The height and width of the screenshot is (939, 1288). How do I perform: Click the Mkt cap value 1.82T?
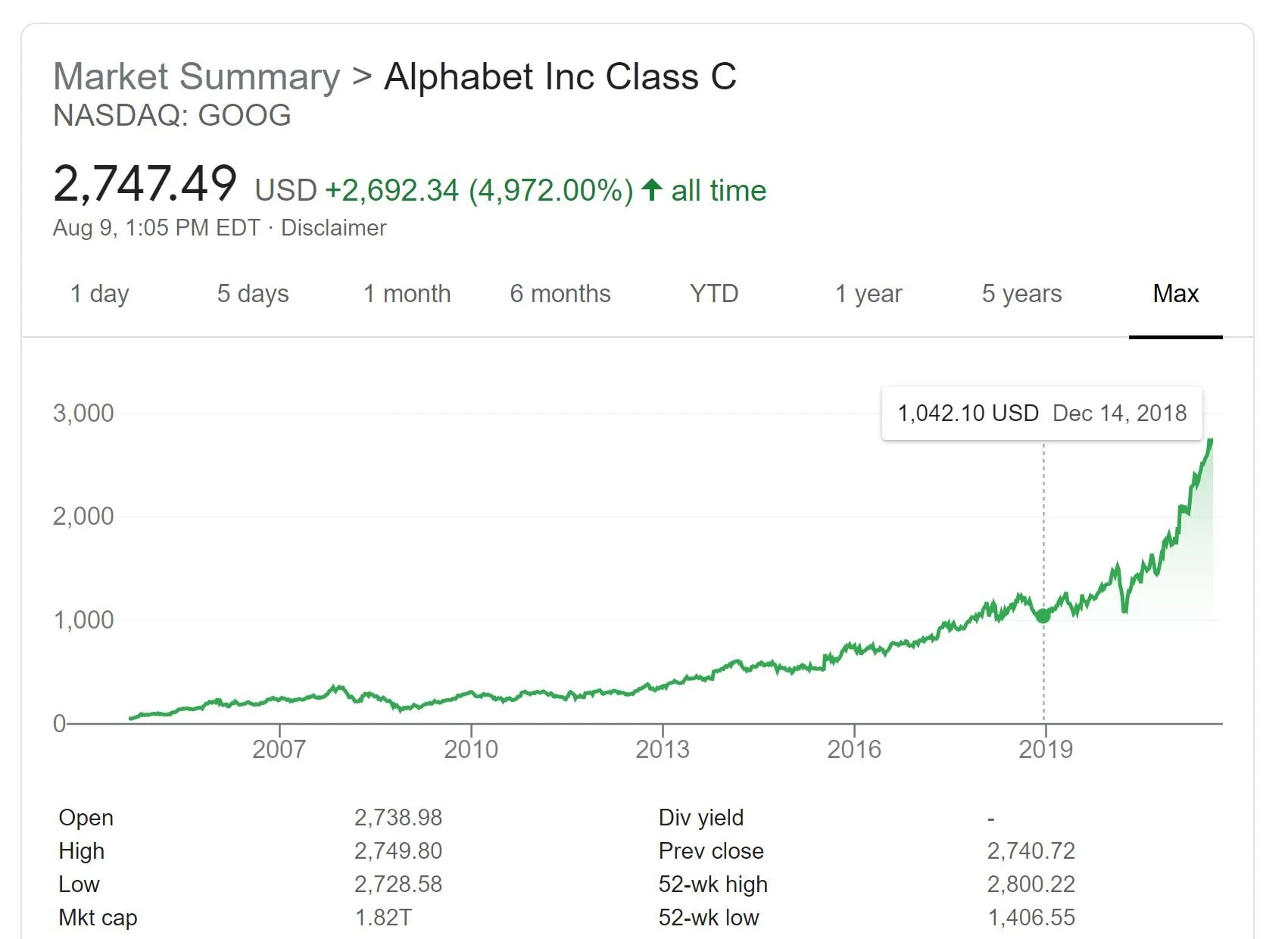click(383, 918)
